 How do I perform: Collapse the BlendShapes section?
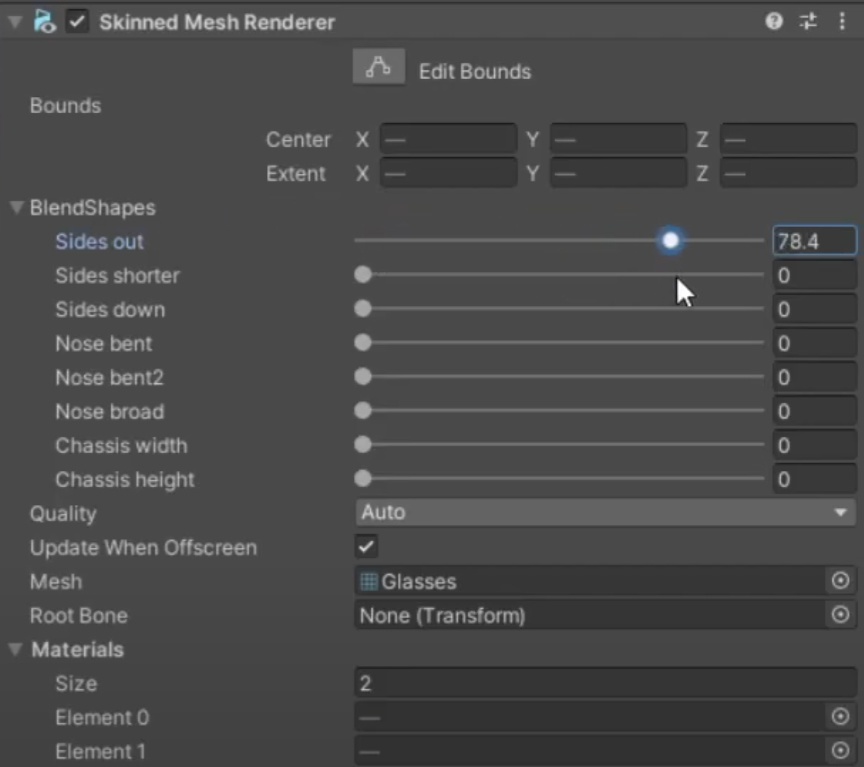[x=16, y=208]
